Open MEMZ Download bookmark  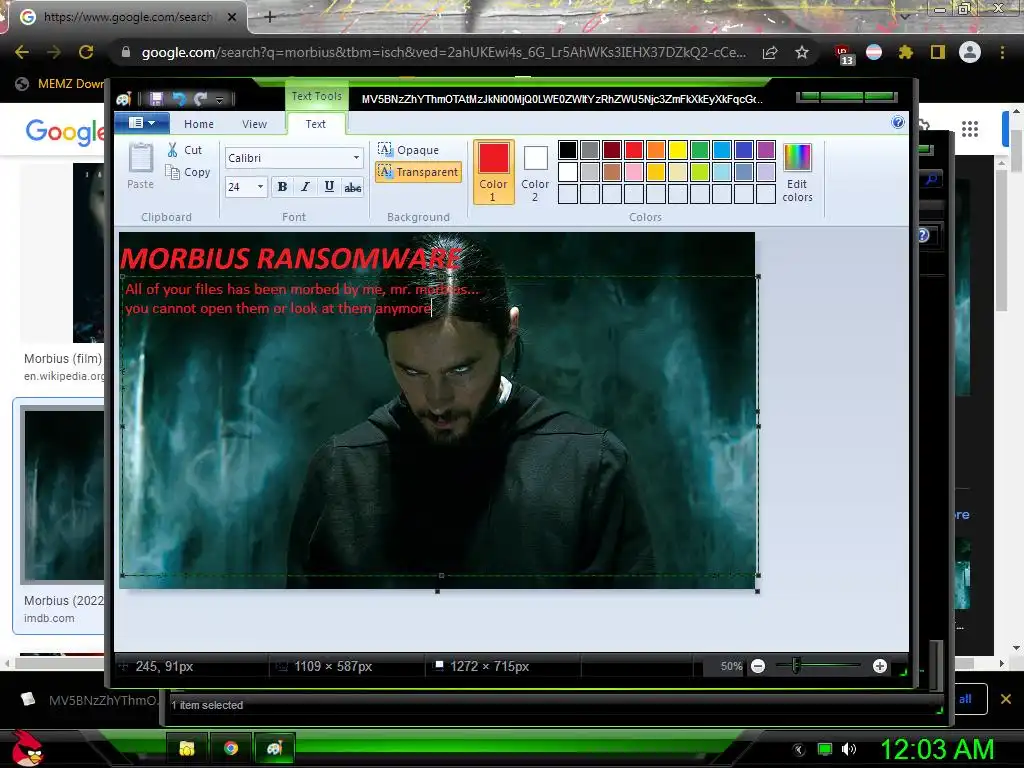pos(59,84)
